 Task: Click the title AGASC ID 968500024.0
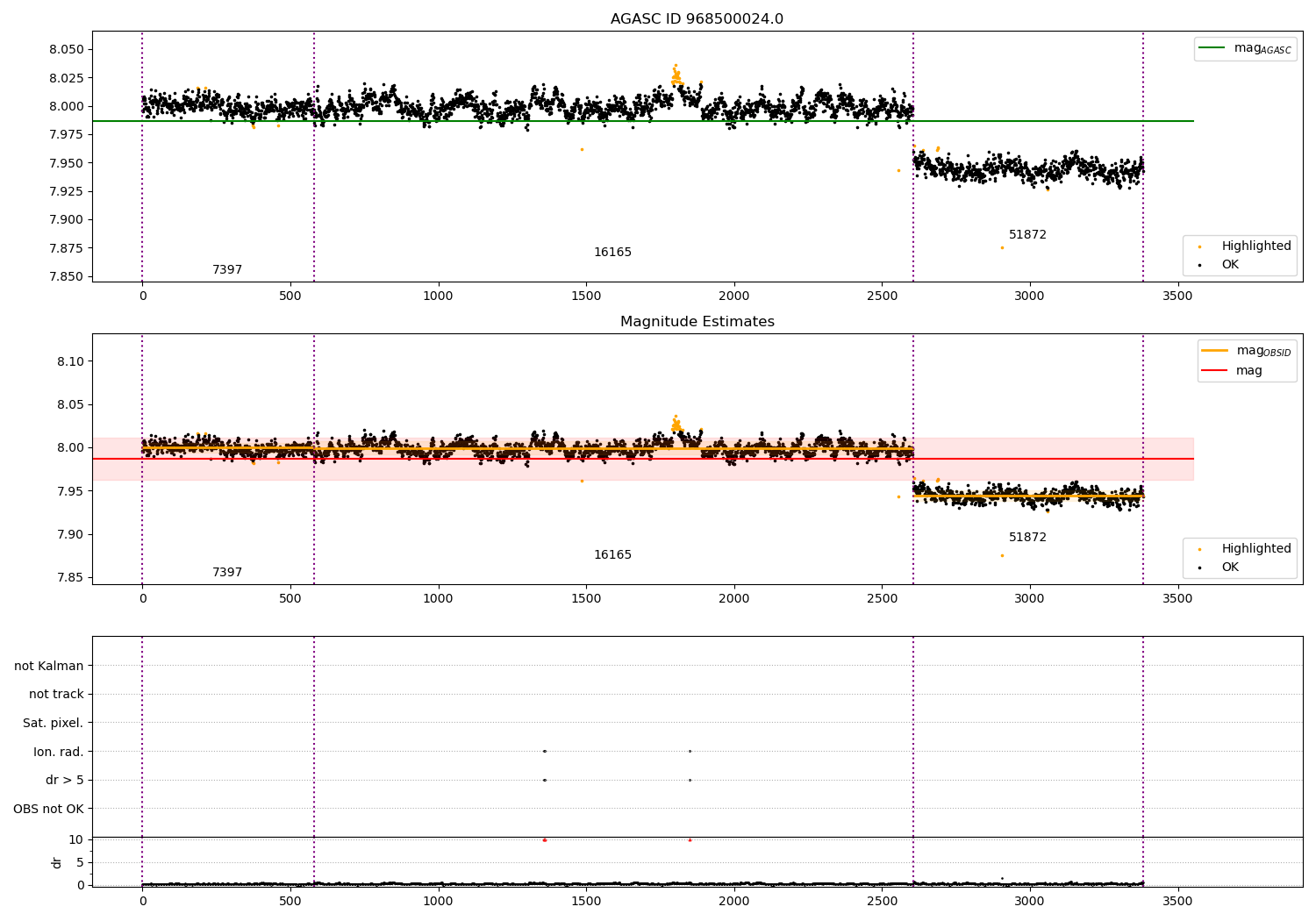coord(697,19)
